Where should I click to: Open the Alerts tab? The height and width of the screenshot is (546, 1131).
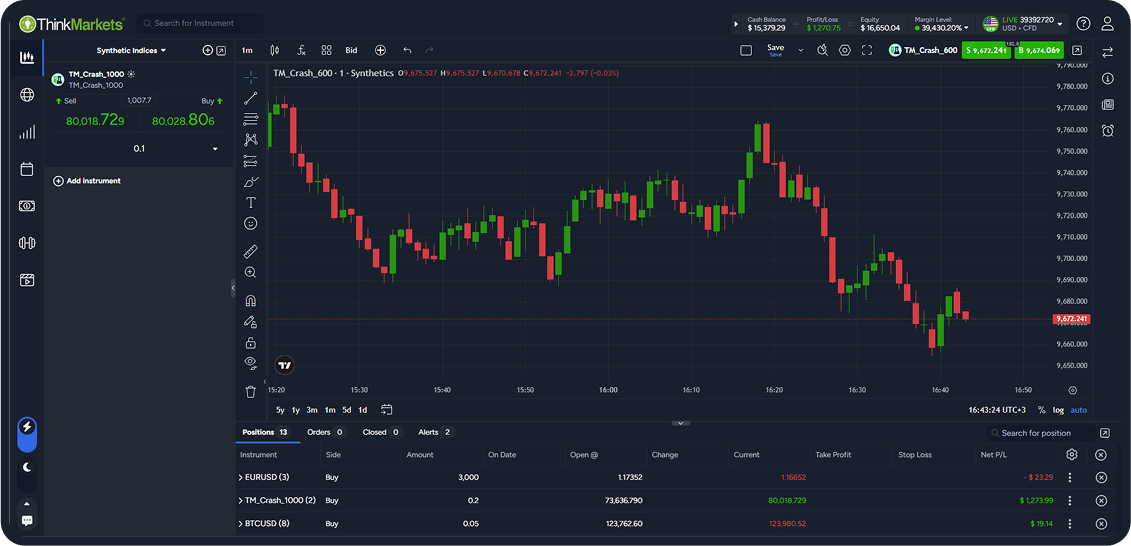[x=434, y=432]
